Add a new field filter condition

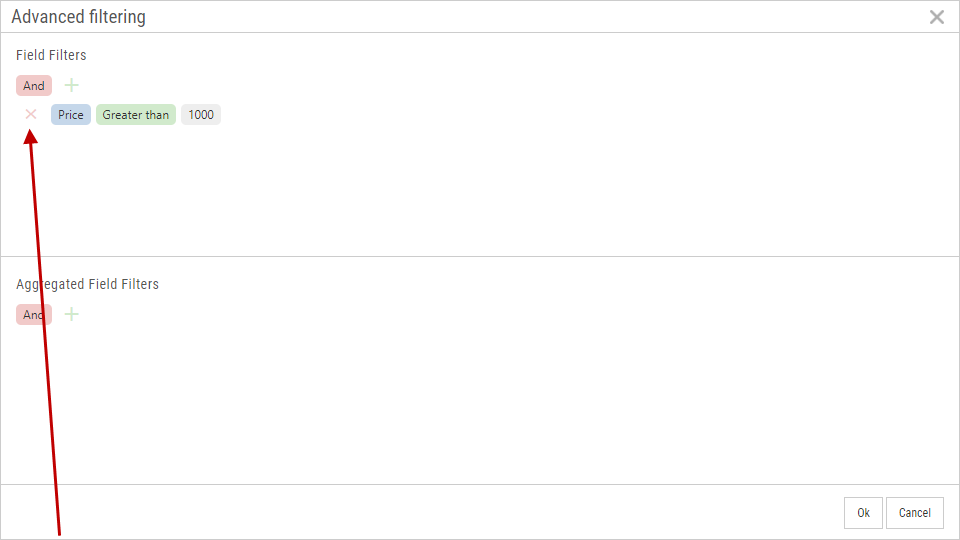pyautogui.click(x=71, y=85)
